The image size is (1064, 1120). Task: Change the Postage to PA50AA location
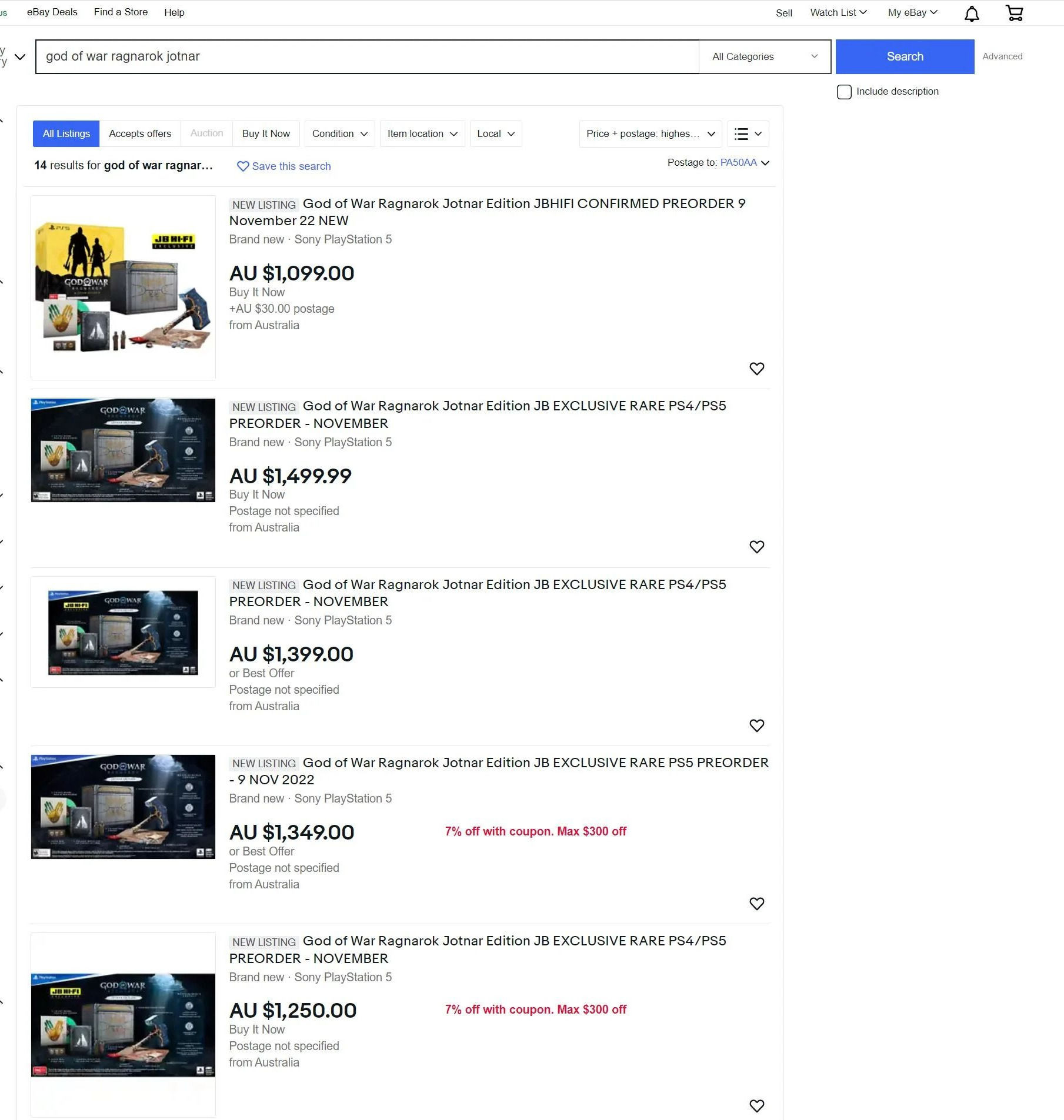(744, 163)
